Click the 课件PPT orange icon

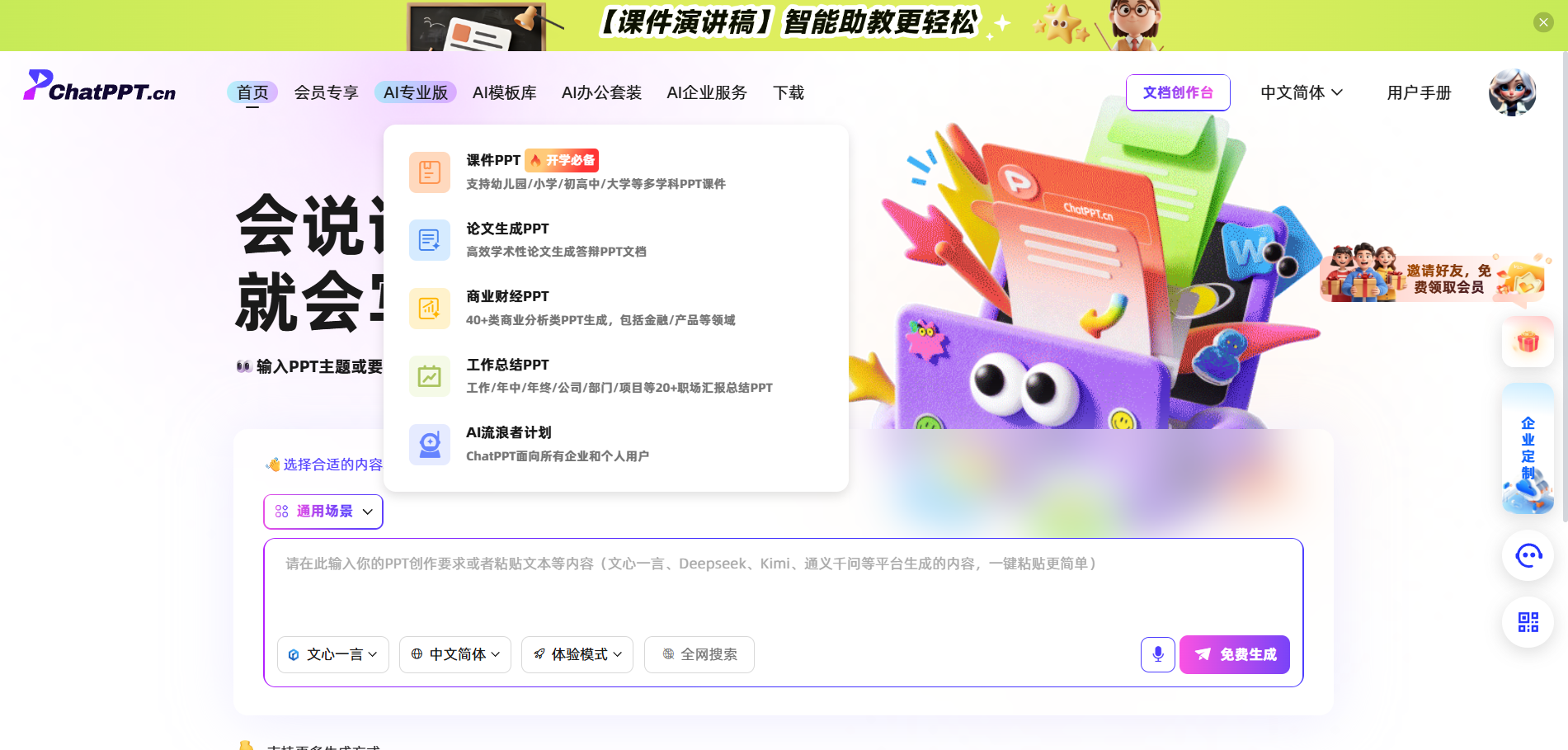[x=429, y=172]
